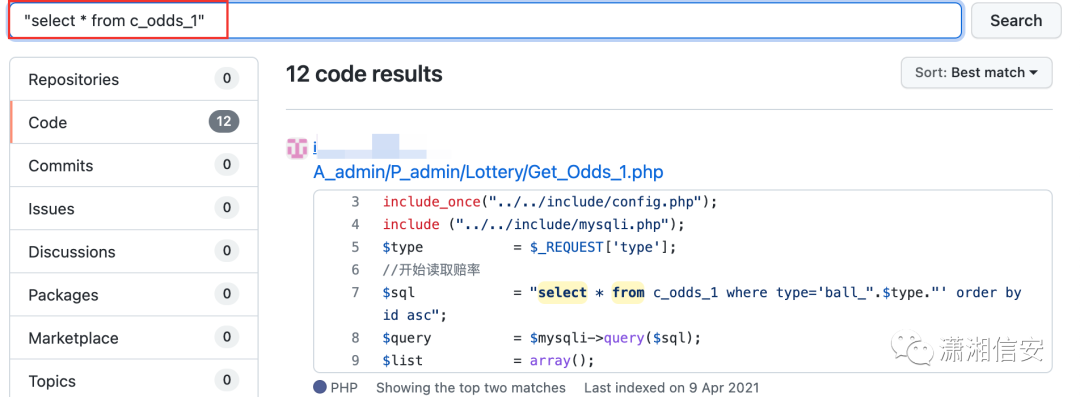
Task: Click line number 7 in code snippet
Action: click(355, 292)
